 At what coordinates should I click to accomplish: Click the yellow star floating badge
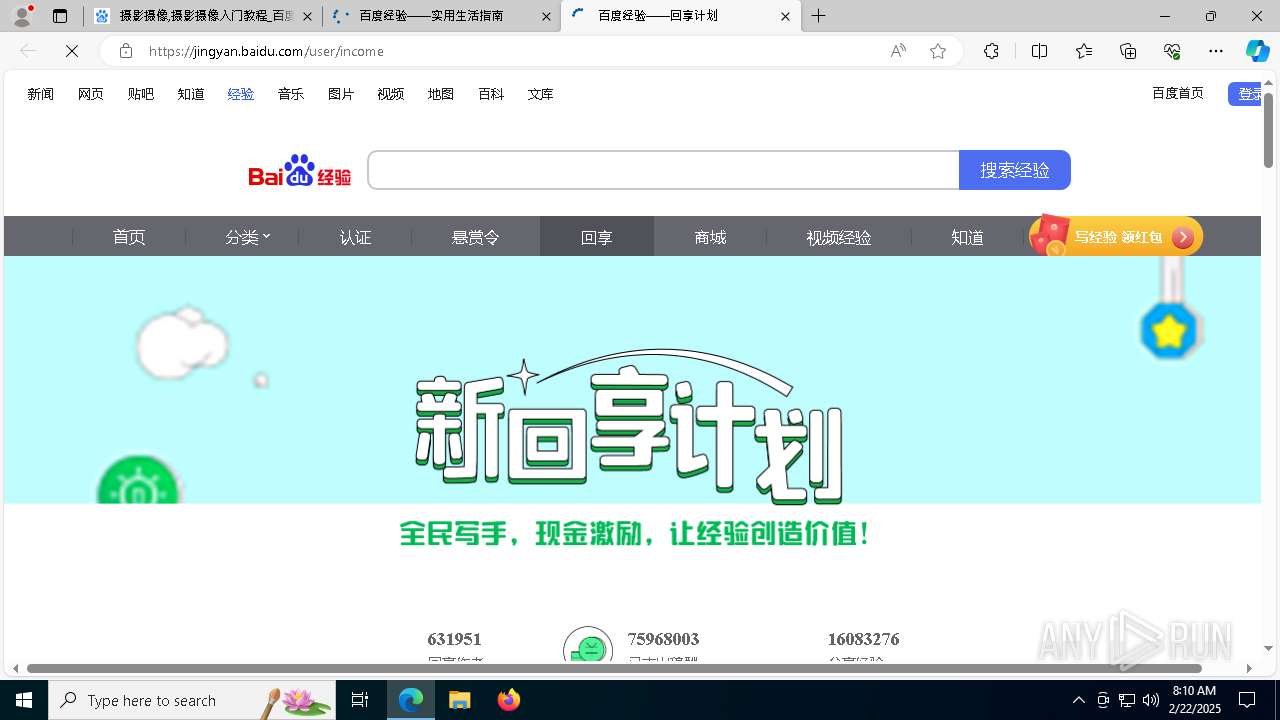coord(1169,331)
